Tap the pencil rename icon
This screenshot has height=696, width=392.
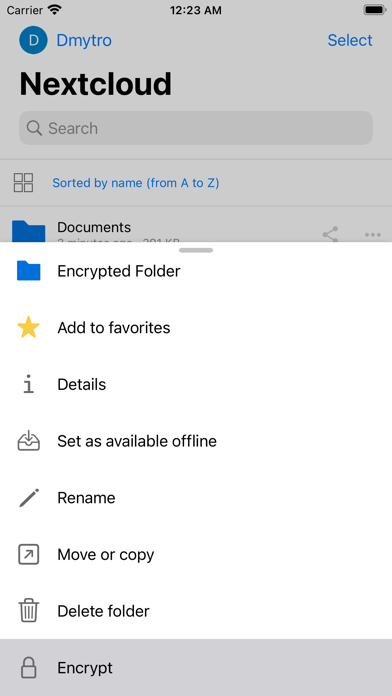click(x=29, y=498)
